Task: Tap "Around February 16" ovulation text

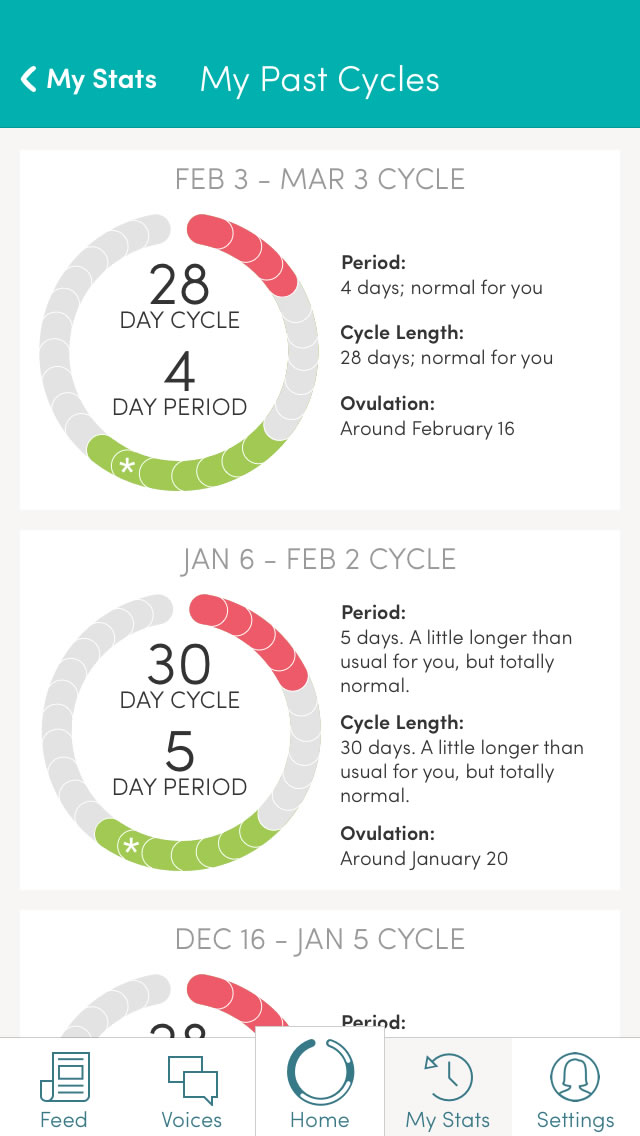Action: point(427,429)
